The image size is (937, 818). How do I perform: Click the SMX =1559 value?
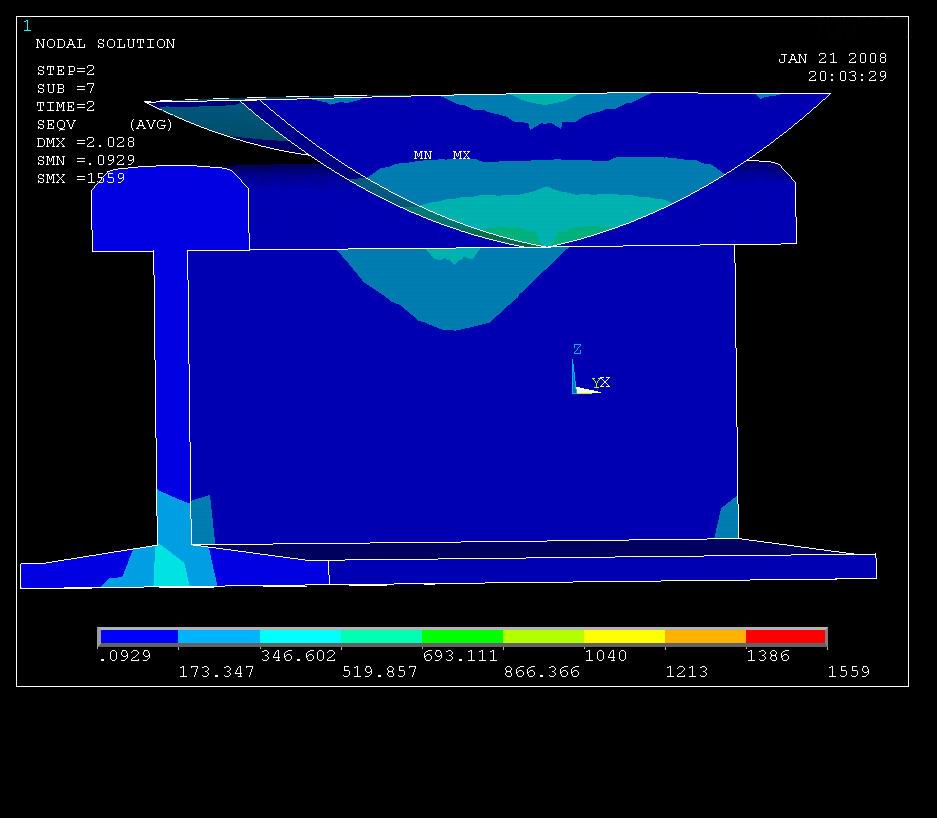(x=81, y=178)
